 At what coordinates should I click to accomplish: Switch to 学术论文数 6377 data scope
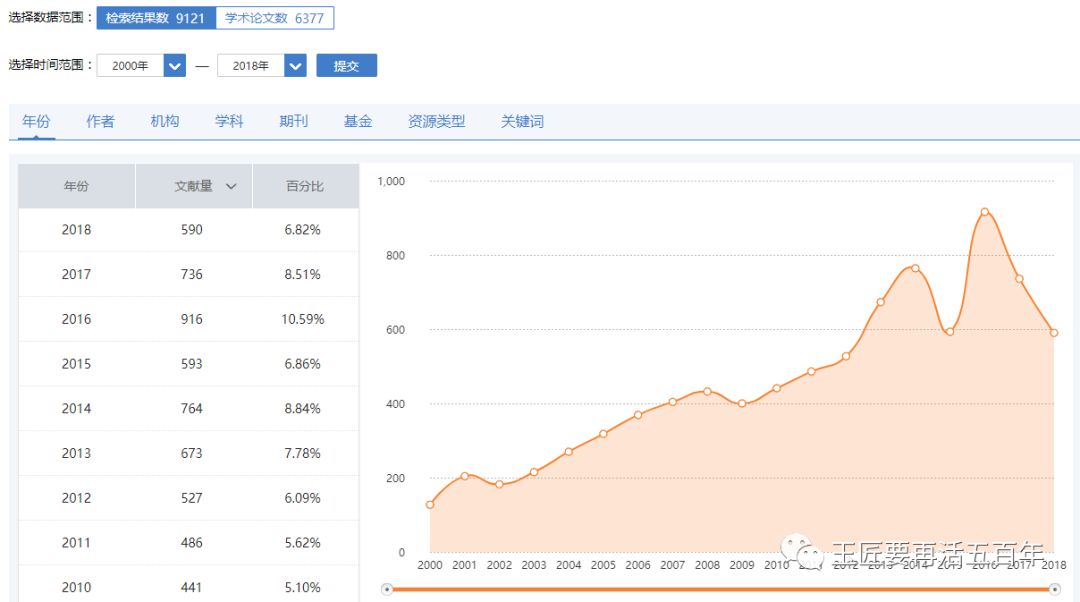tap(276, 17)
